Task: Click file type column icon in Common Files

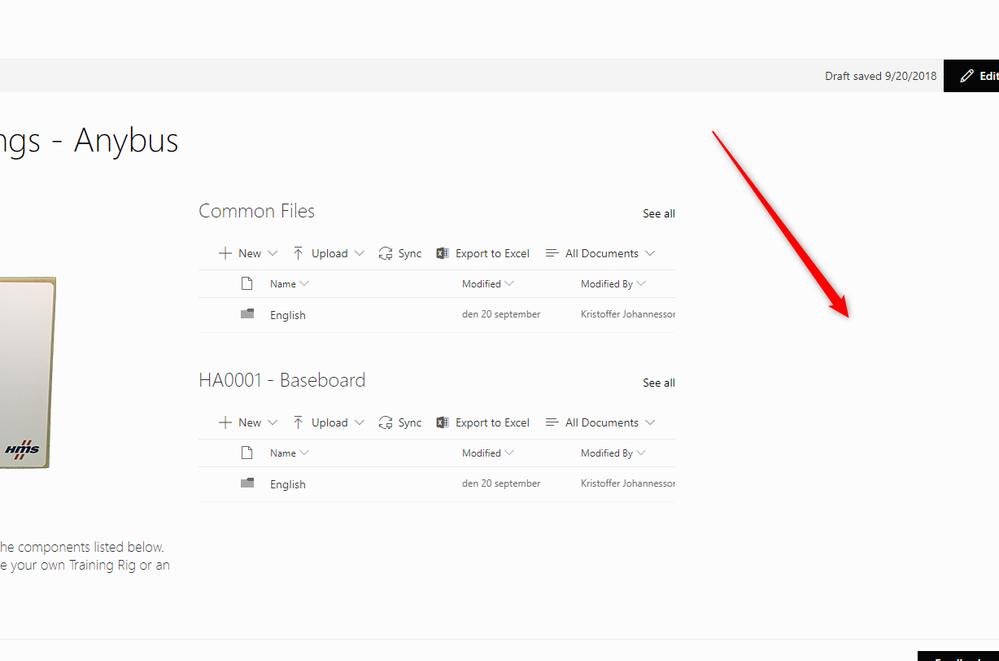Action: pos(247,284)
